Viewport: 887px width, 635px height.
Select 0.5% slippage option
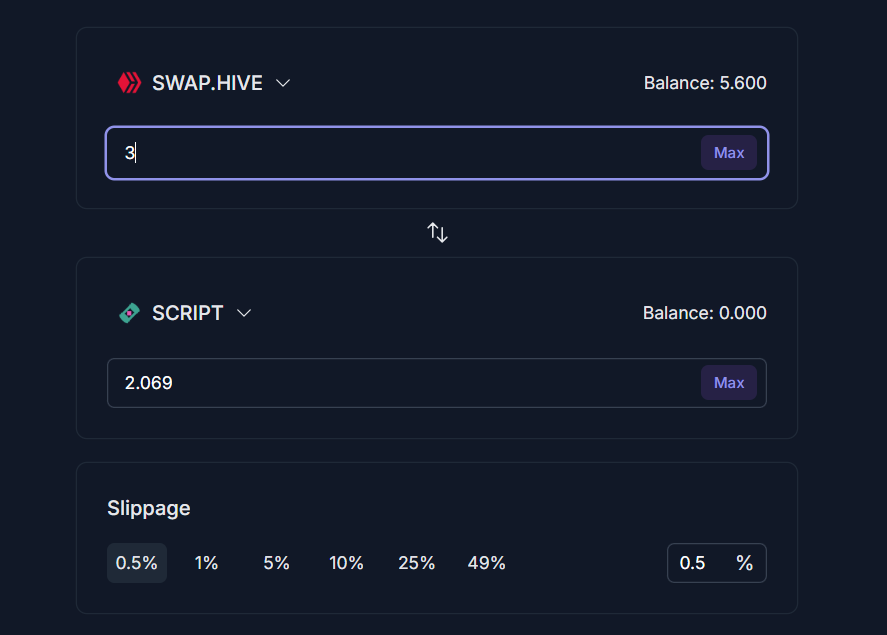tap(137, 563)
